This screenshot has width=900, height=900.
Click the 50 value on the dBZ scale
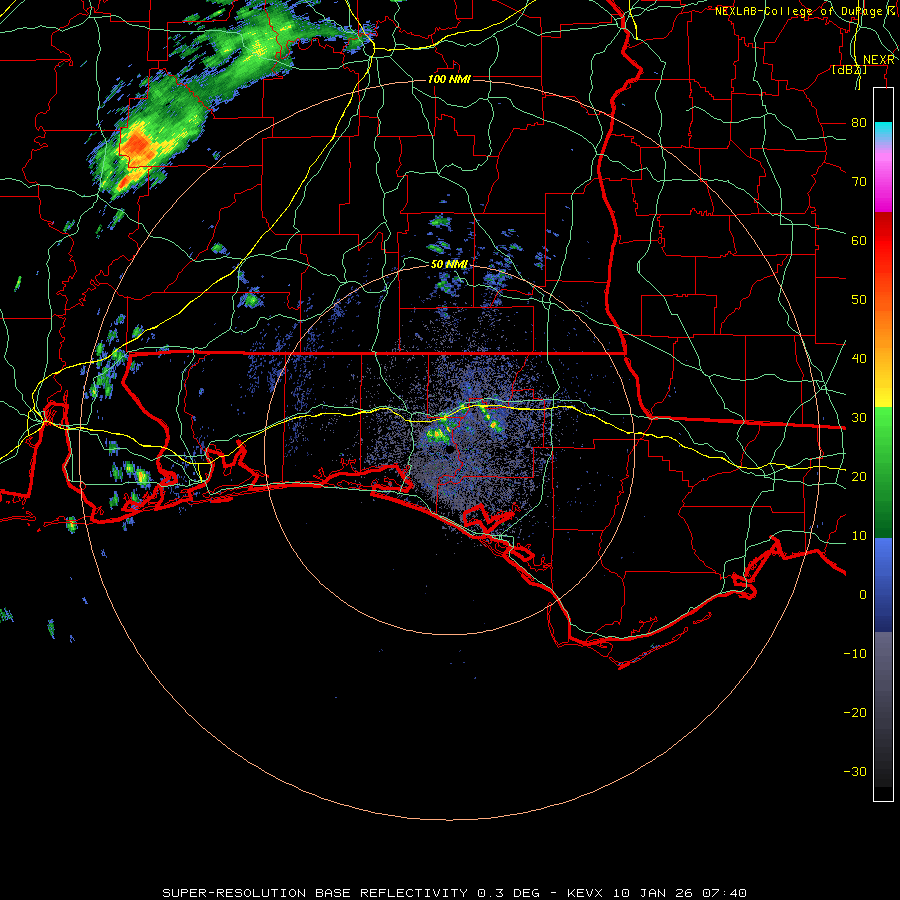click(x=859, y=300)
